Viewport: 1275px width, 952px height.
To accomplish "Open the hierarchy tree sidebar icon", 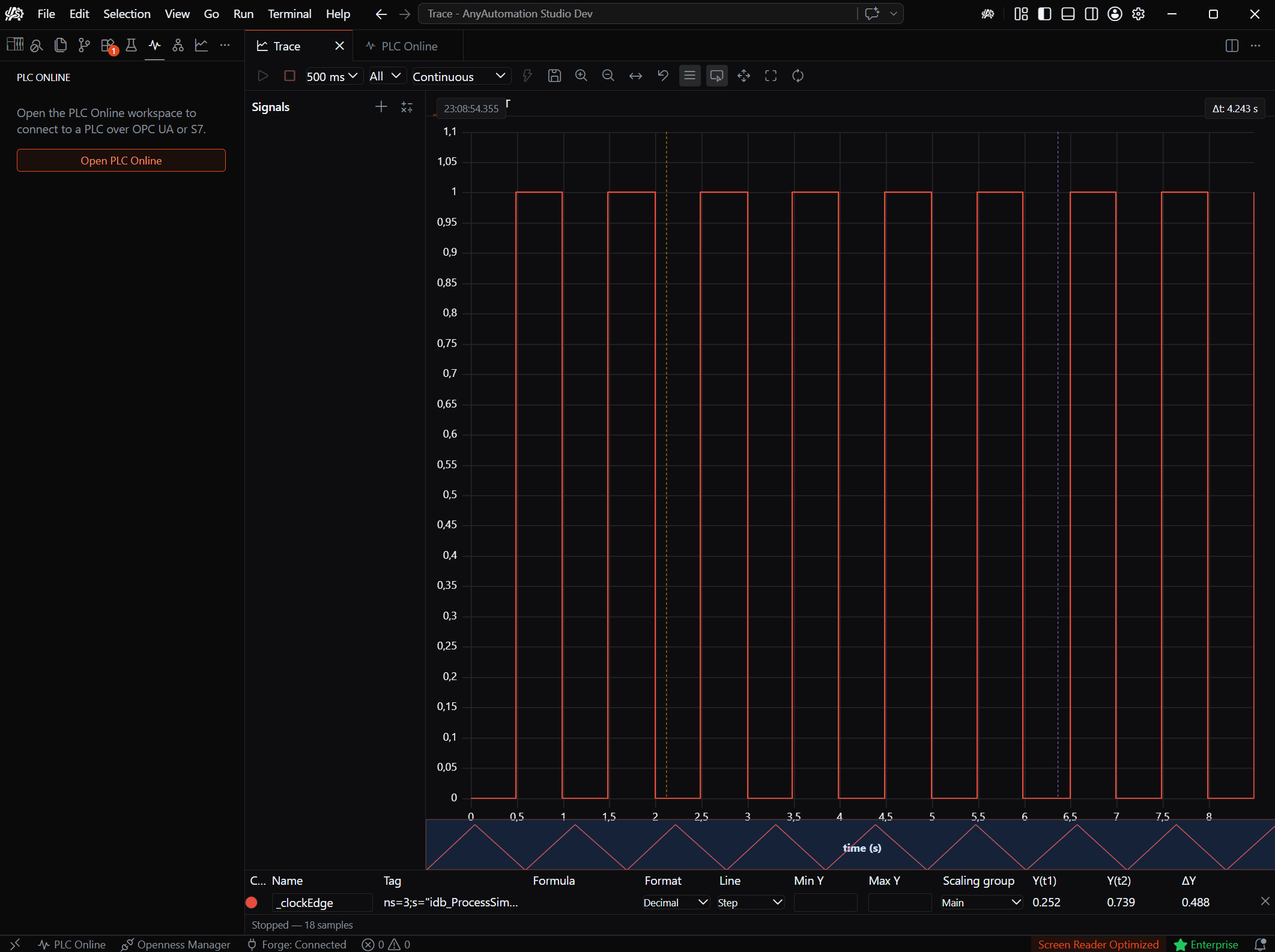I will click(x=178, y=45).
